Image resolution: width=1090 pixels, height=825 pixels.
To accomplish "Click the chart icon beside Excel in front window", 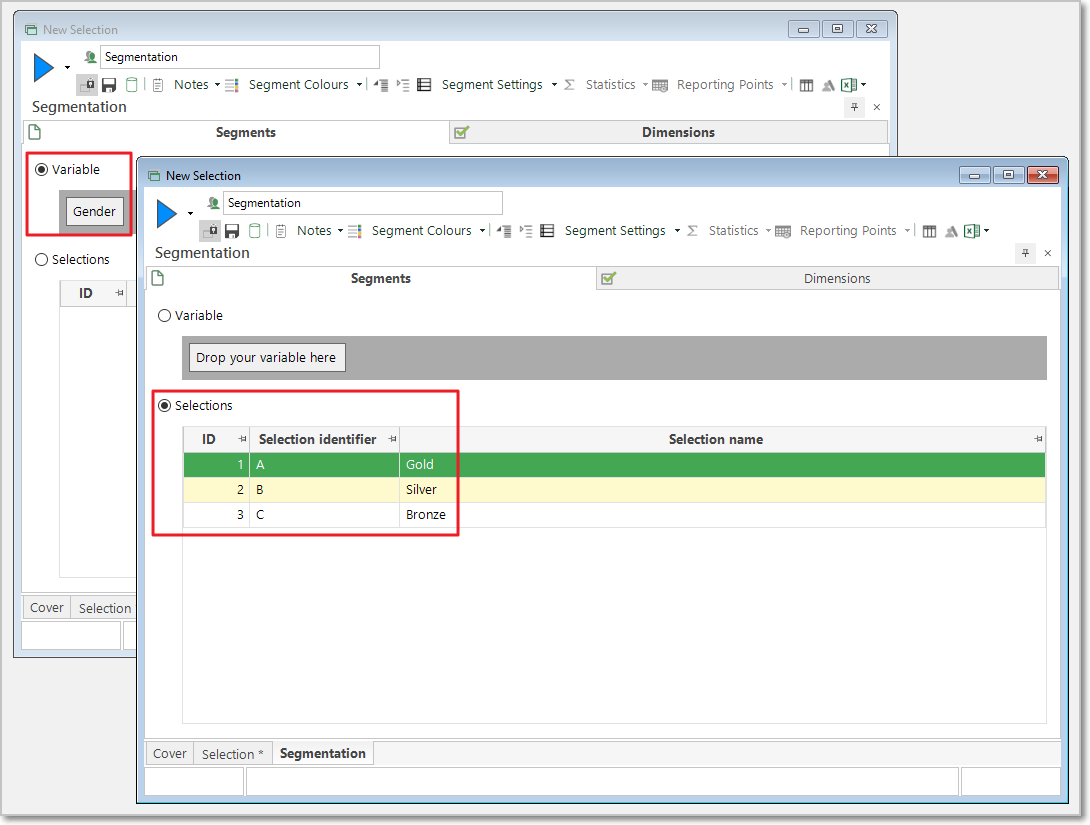I will 951,231.
